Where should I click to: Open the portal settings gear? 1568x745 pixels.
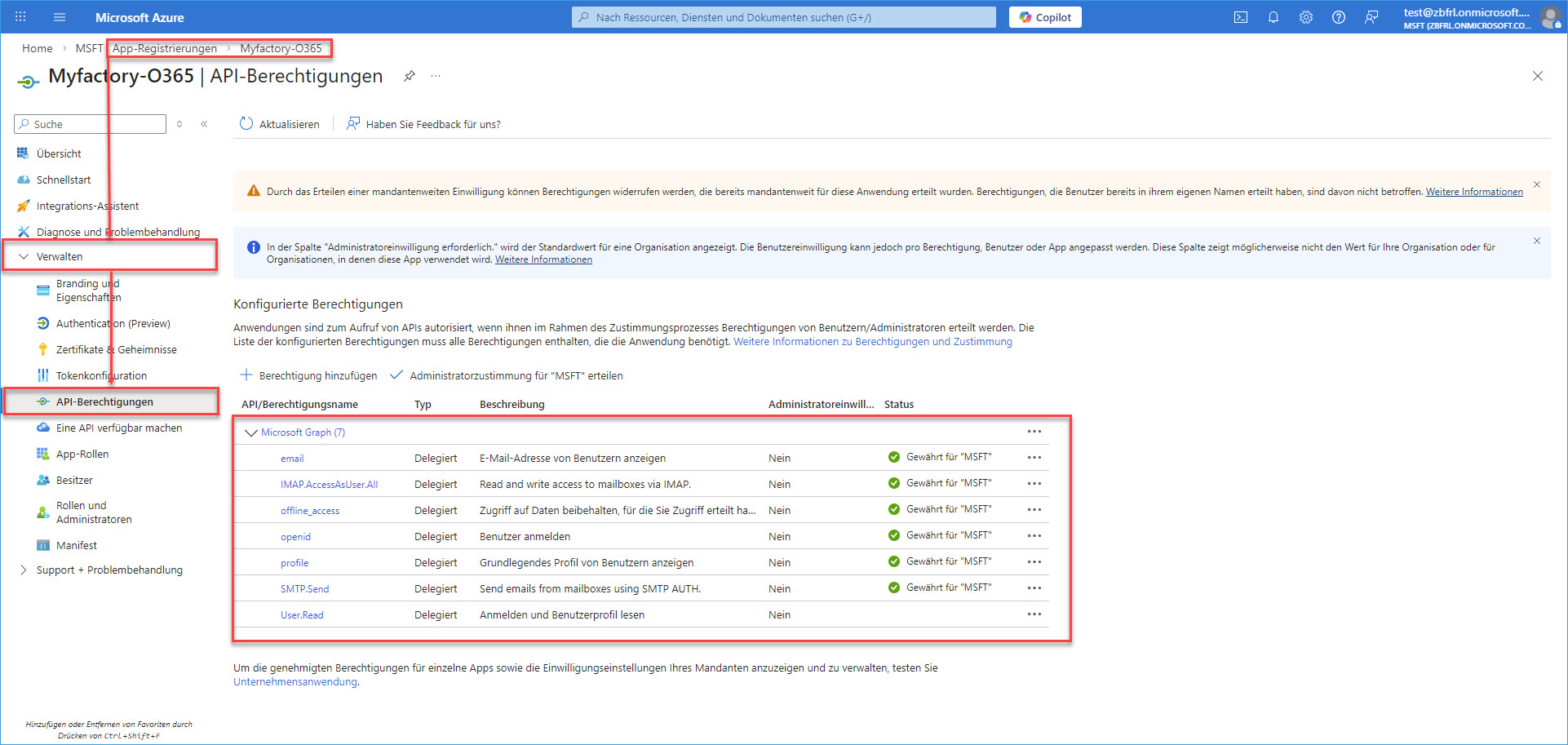pyautogui.click(x=1306, y=16)
